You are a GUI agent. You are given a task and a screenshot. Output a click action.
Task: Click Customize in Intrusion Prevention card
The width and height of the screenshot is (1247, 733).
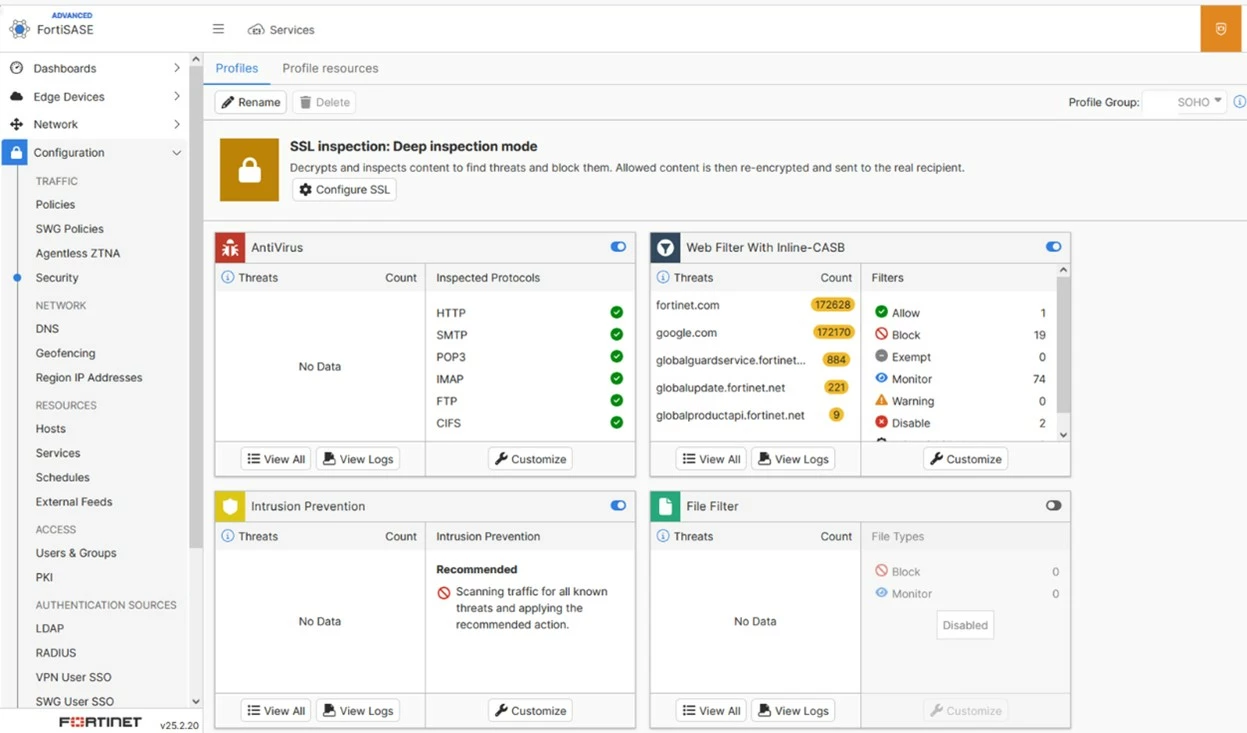point(530,711)
